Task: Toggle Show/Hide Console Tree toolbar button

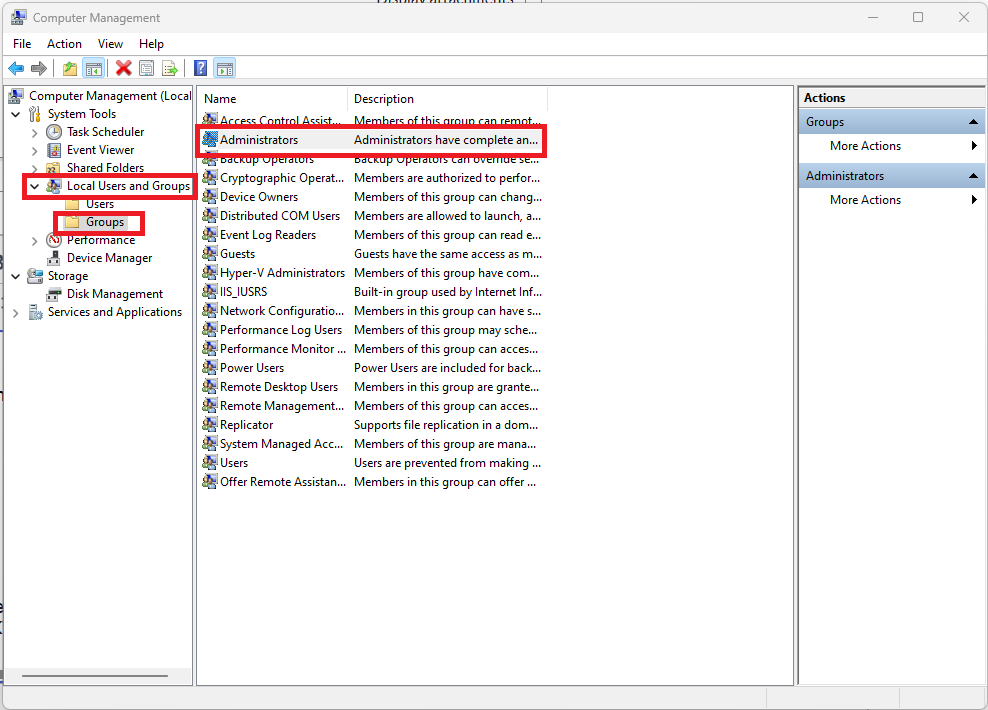Action: click(x=93, y=68)
